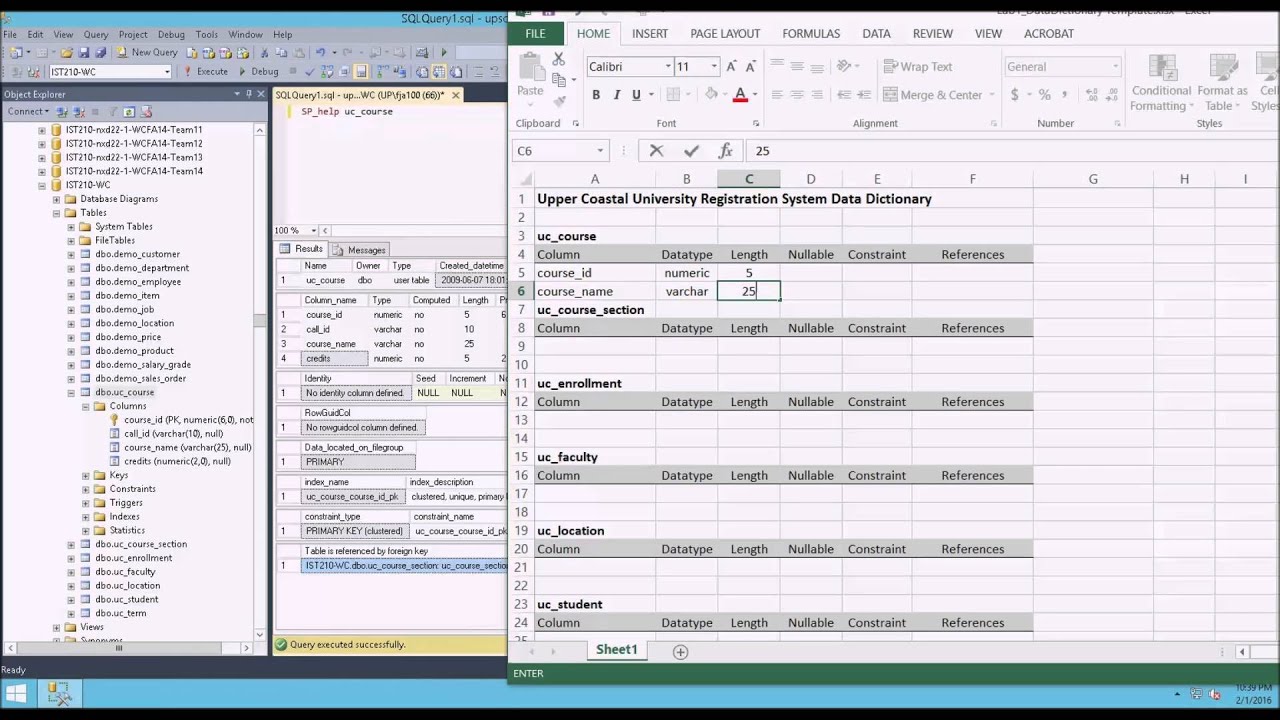Screen dimensions: 1280x720
Task: Open the SSMS Tools menu
Action: [x=207, y=34]
